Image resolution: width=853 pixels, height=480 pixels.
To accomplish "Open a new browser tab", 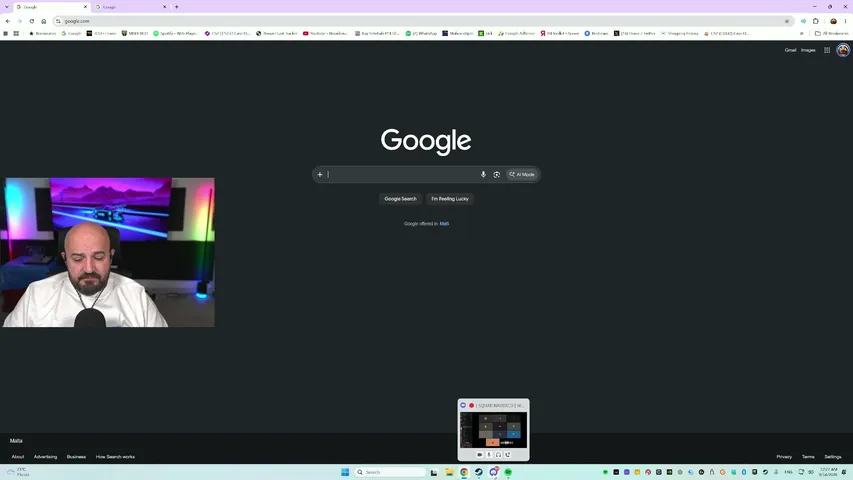I will [176, 7].
